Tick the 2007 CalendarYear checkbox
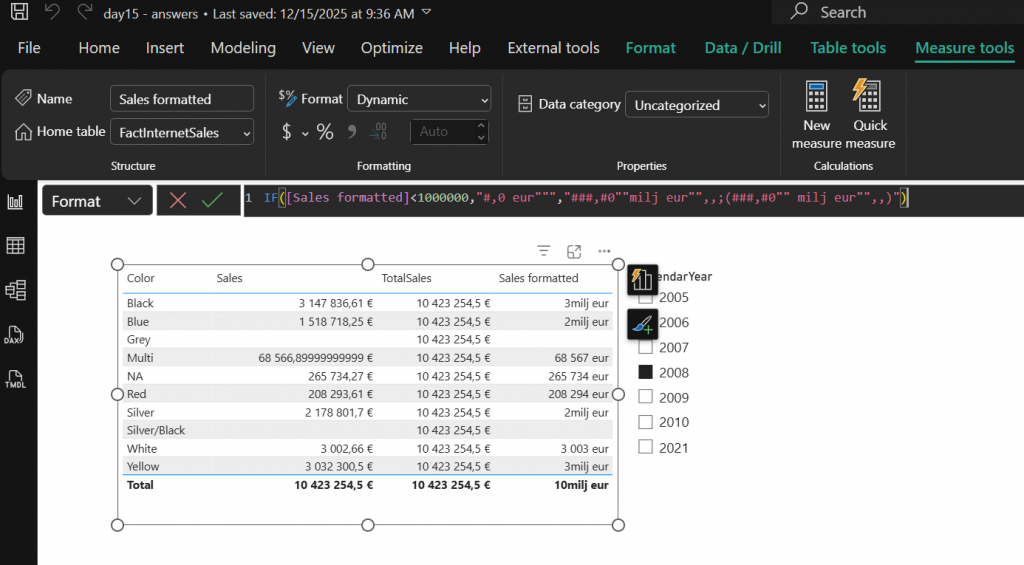The height and width of the screenshot is (565, 1024). (646, 348)
